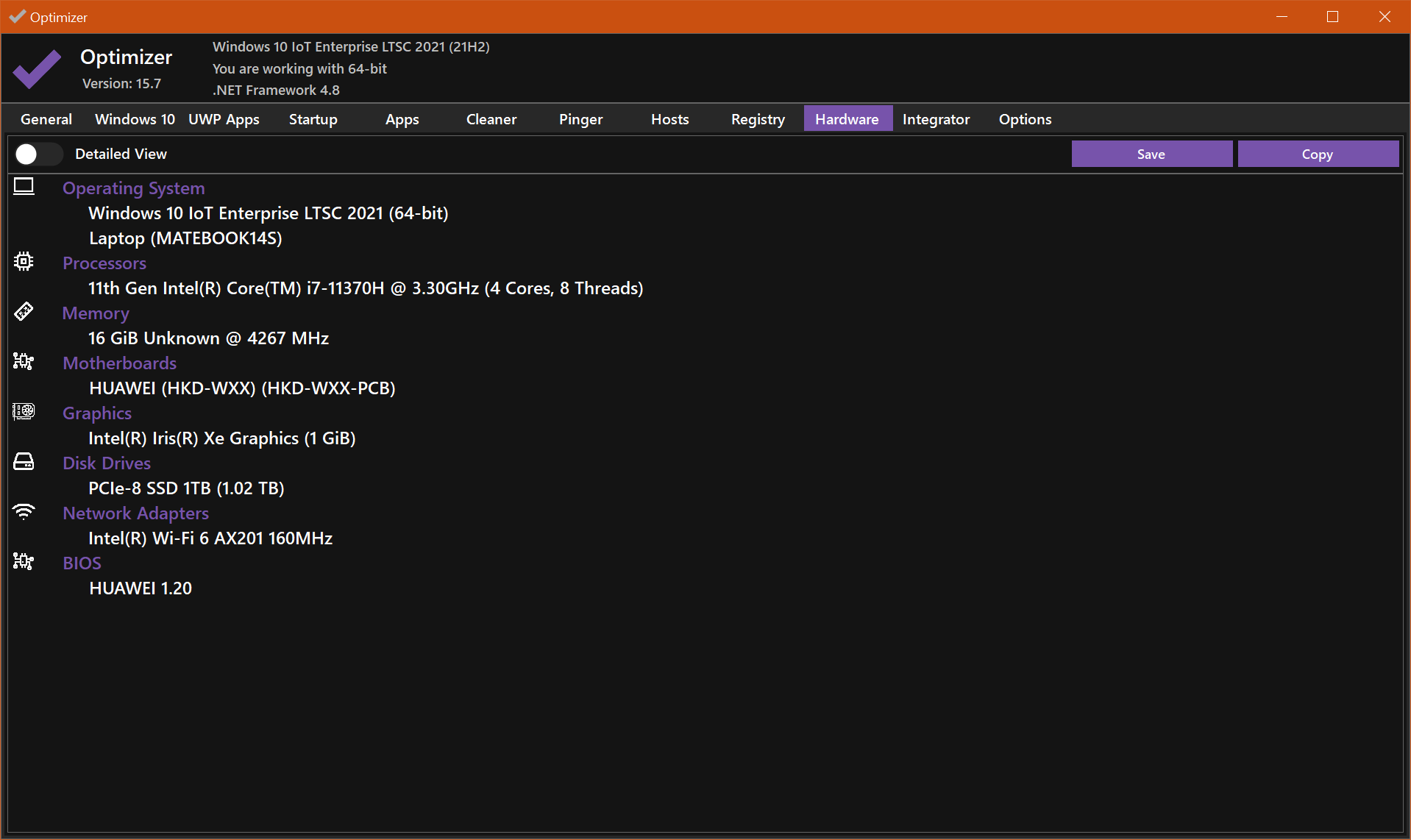Click the Graphics card icon
The height and width of the screenshot is (840, 1411).
[x=24, y=412]
